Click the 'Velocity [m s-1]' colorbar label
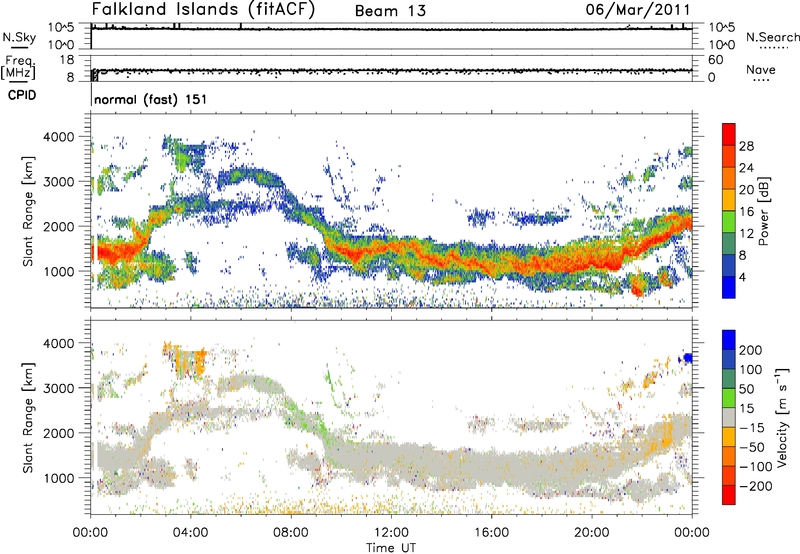The width and height of the screenshot is (800, 554). (781, 418)
